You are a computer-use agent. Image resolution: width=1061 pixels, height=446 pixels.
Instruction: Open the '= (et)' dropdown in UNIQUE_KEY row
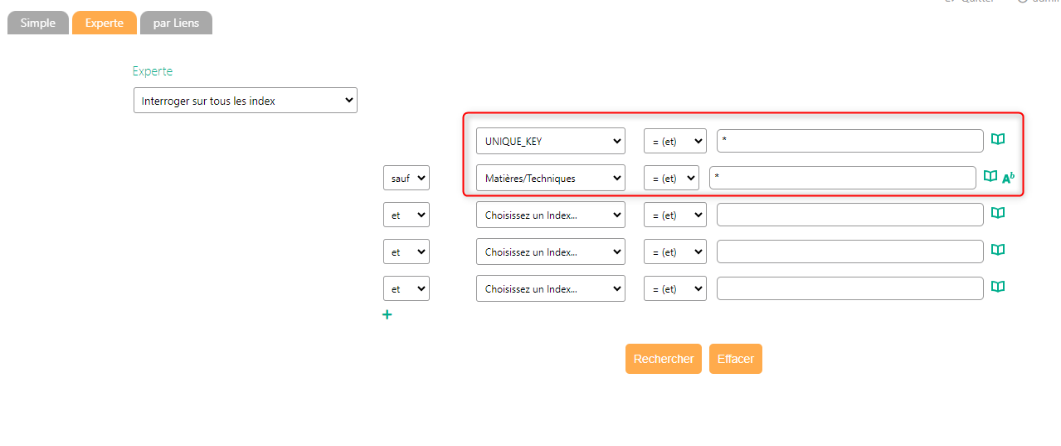(x=674, y=141)
